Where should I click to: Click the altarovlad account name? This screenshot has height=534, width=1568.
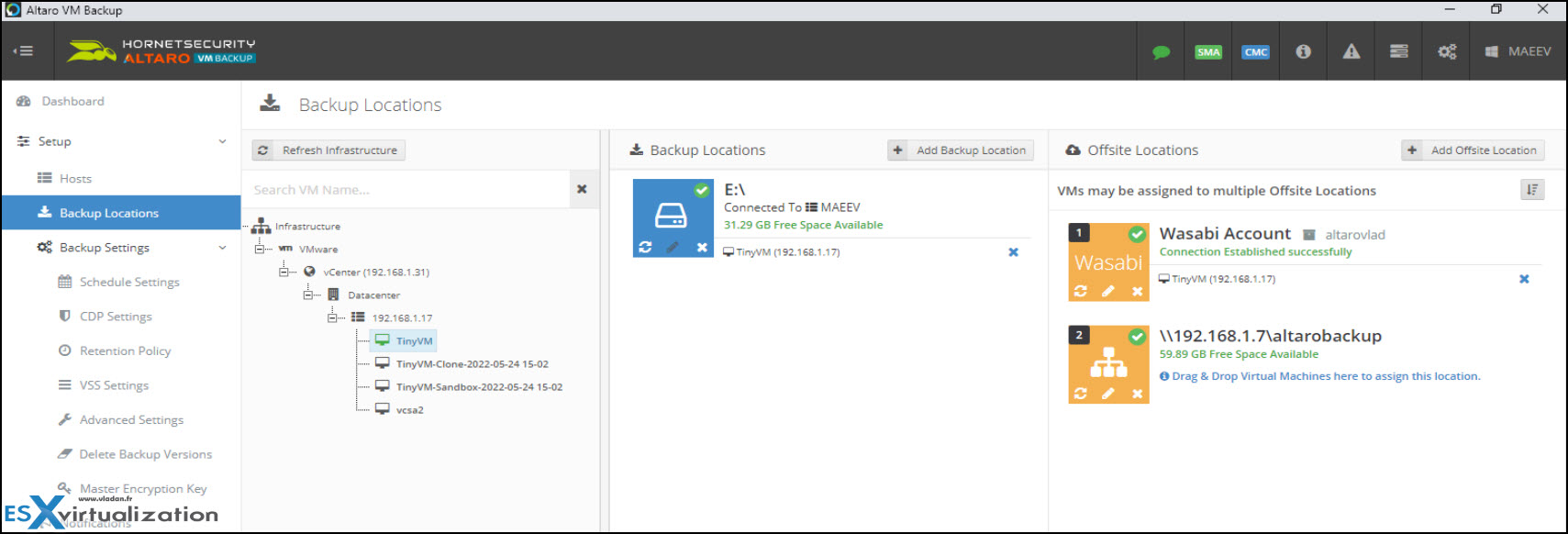click(1355, 235)
